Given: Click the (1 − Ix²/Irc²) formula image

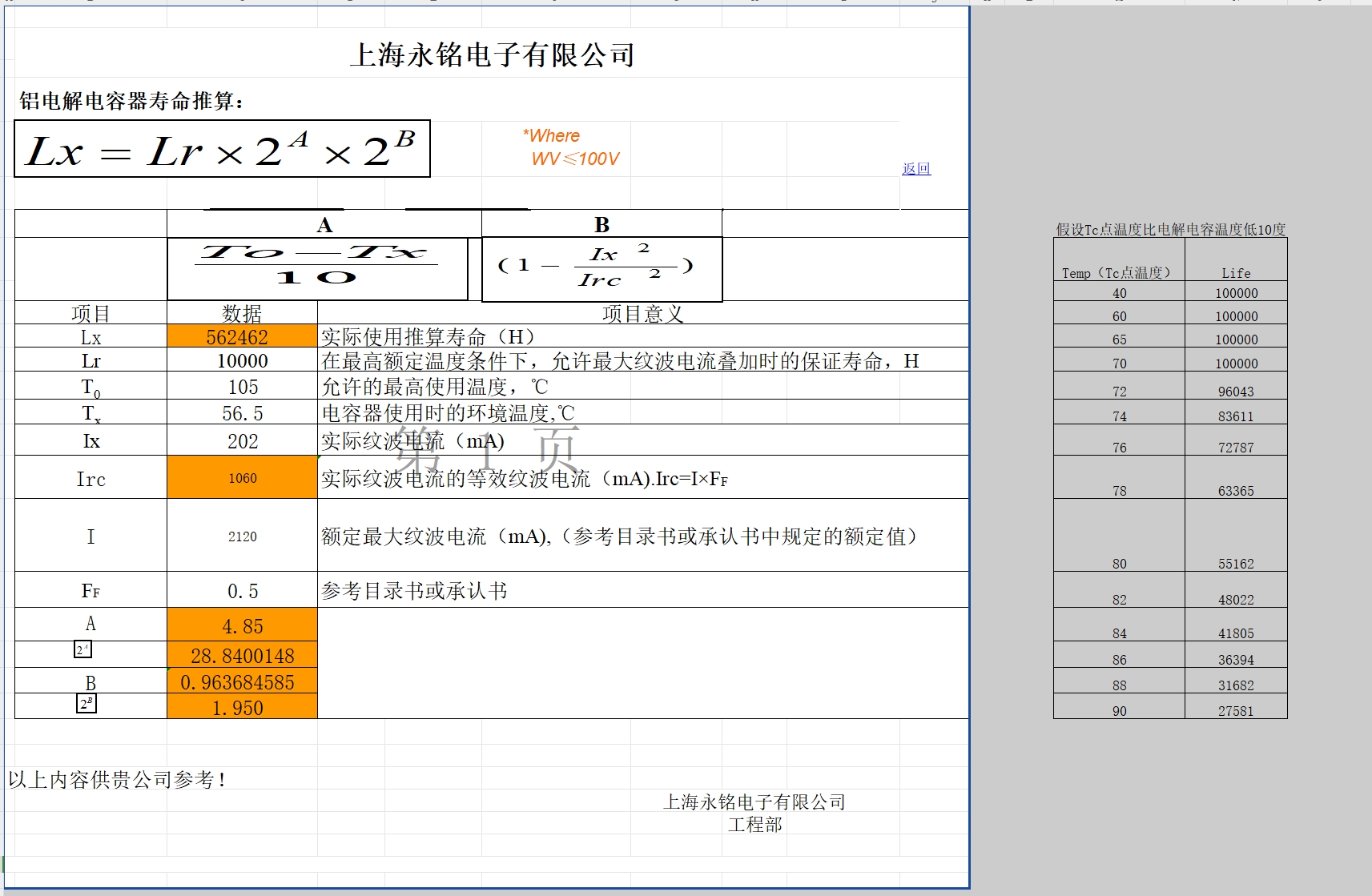Looking at the screenshot, I should (602, 268).
